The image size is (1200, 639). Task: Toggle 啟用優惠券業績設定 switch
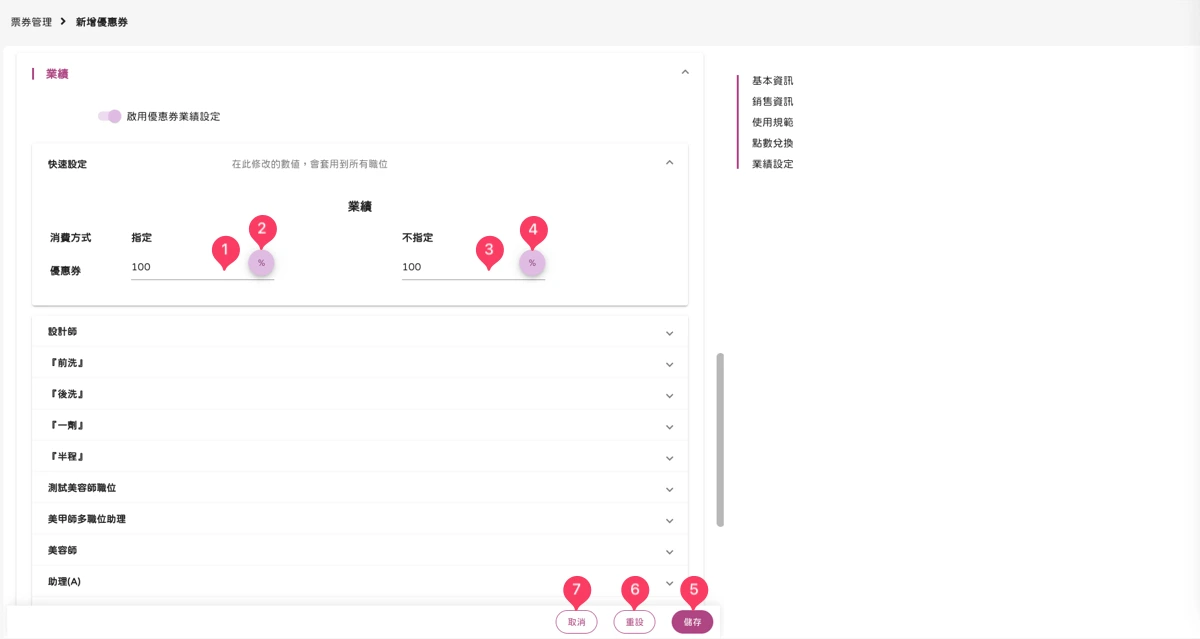coord(110,116)
